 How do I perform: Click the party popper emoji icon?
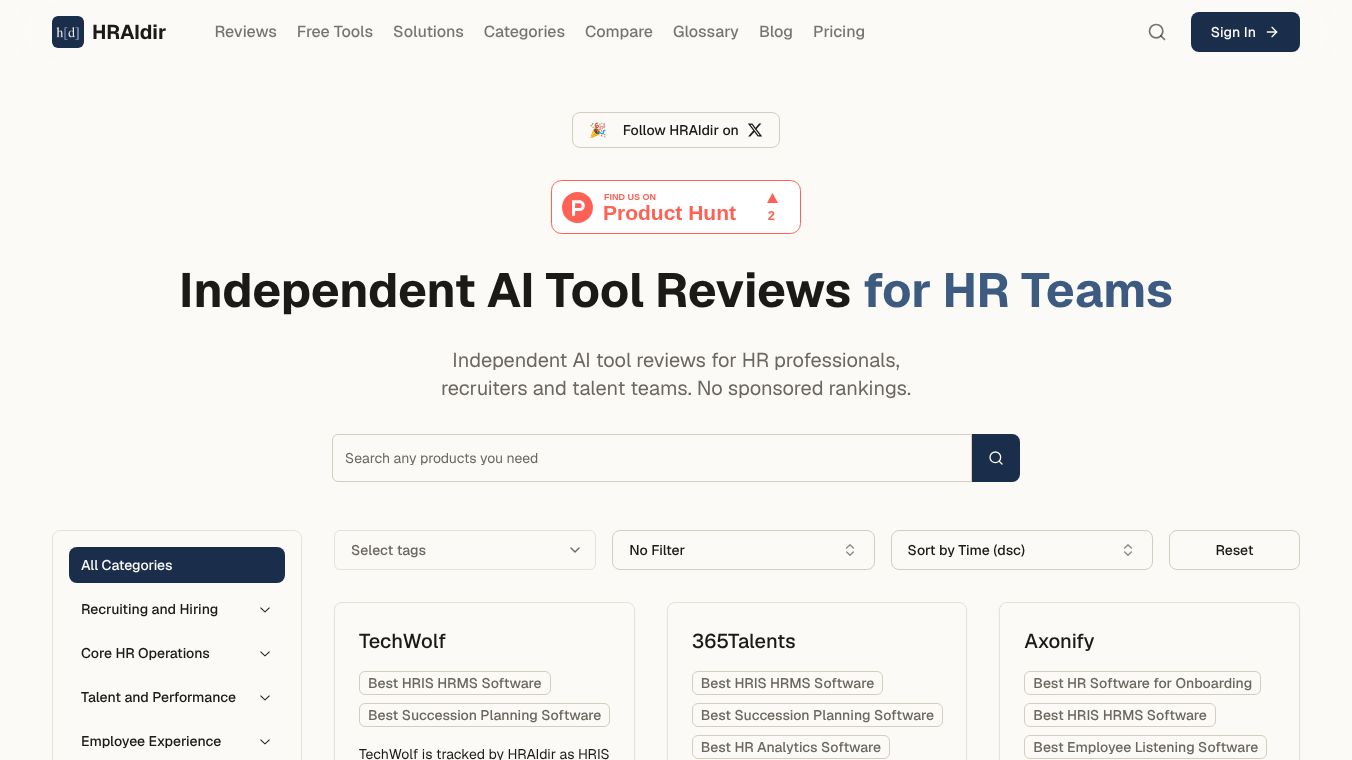coord(598,130)
